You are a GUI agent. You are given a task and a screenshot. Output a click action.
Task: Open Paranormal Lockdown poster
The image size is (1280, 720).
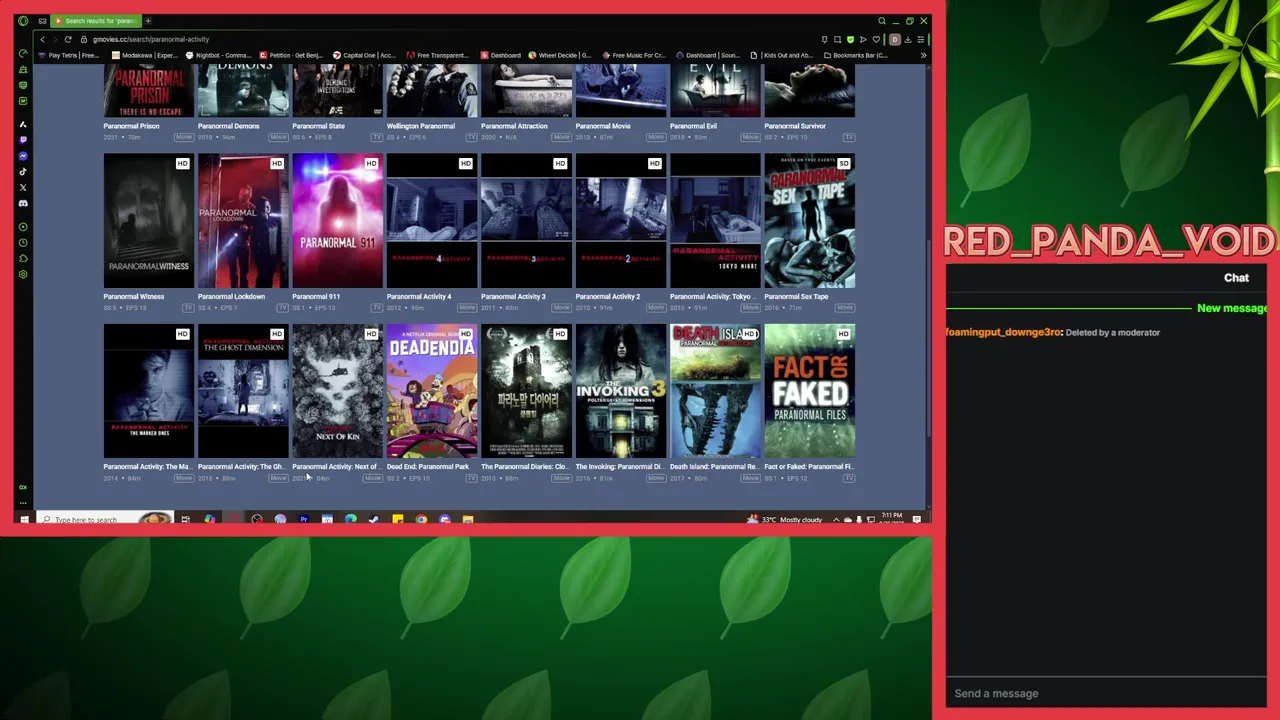tap(242, 221)
